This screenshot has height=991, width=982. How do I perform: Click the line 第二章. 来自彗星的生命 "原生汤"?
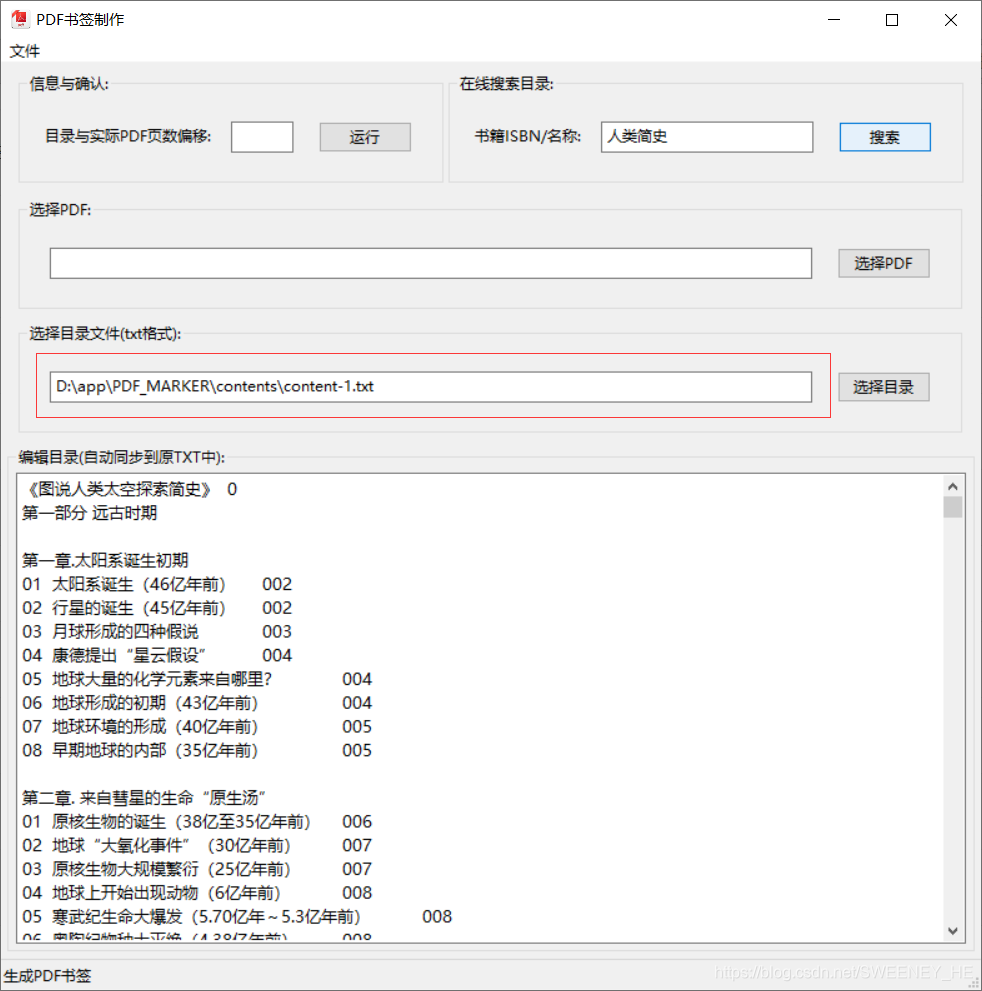[143, 798]
